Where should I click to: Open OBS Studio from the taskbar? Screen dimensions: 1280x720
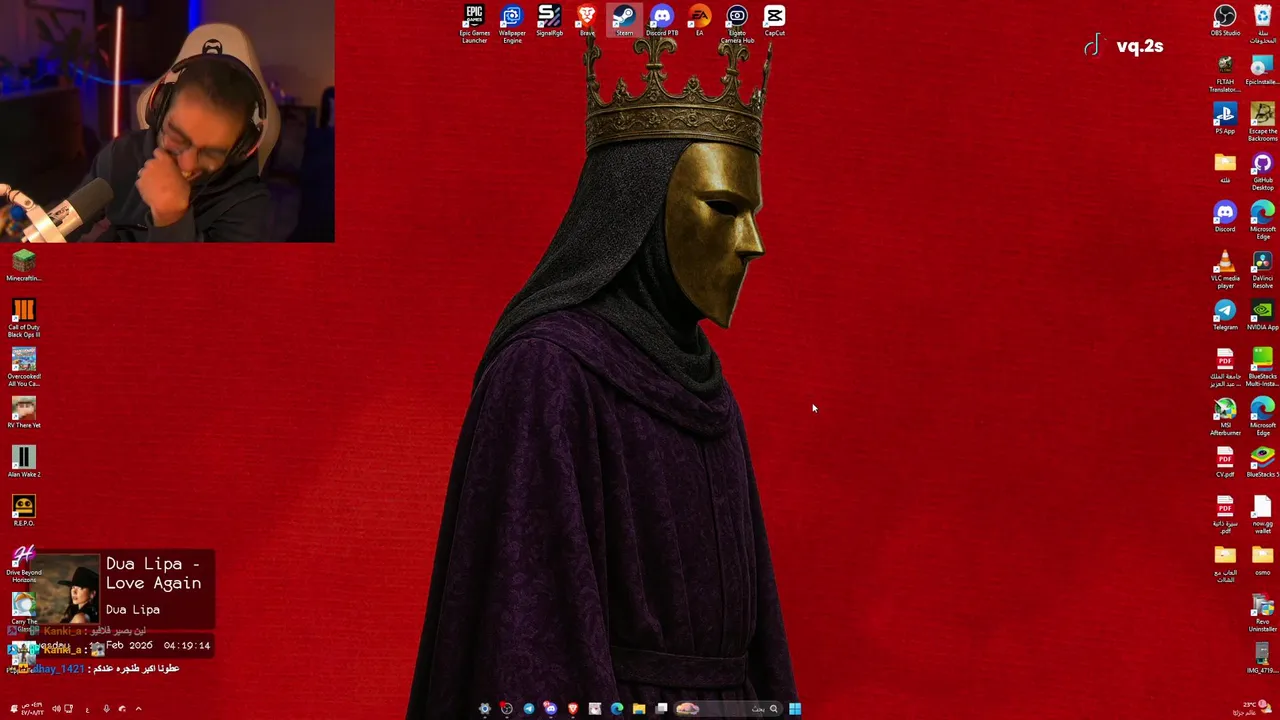(506, 709)
